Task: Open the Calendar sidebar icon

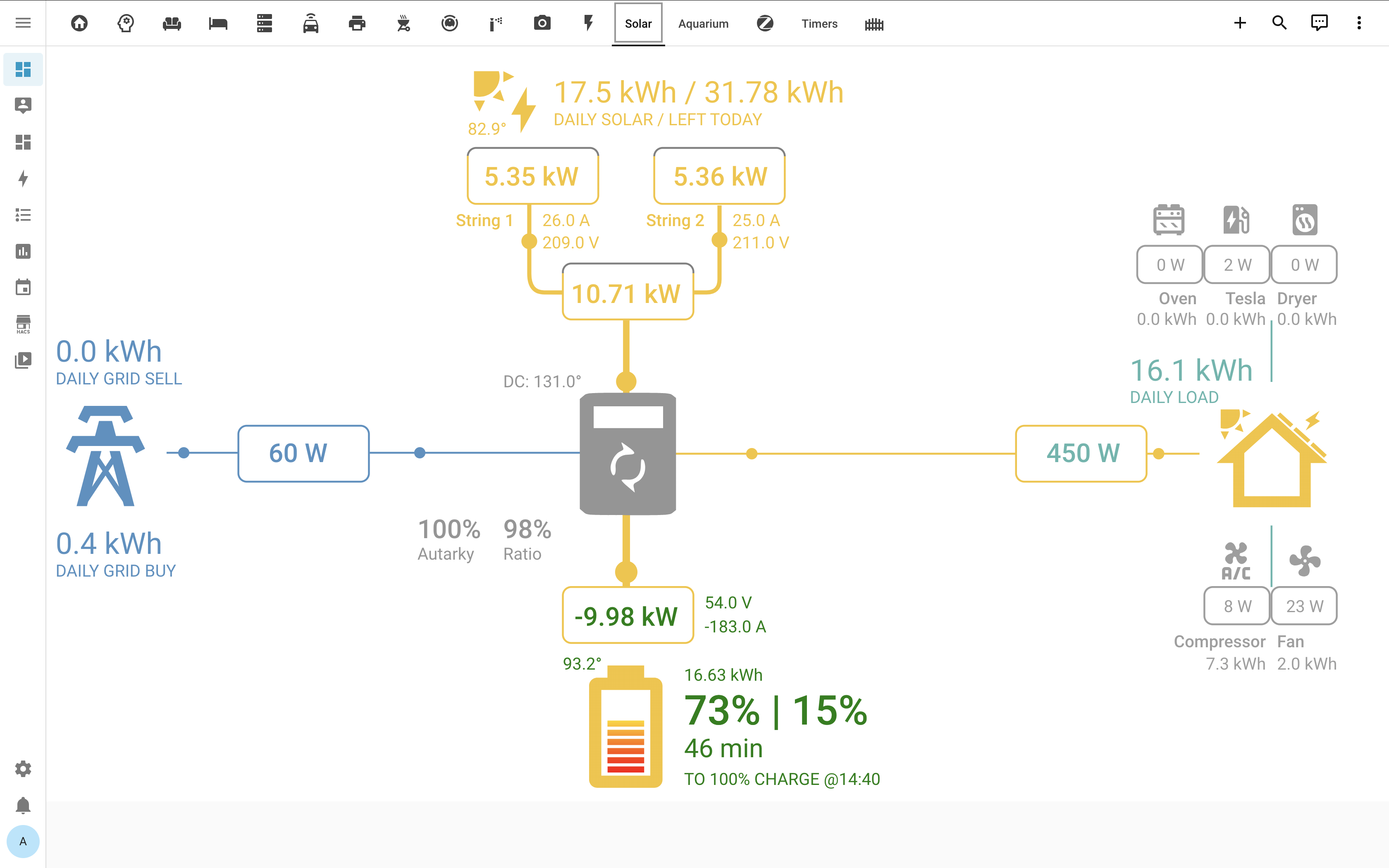Action: coord(23,287)
